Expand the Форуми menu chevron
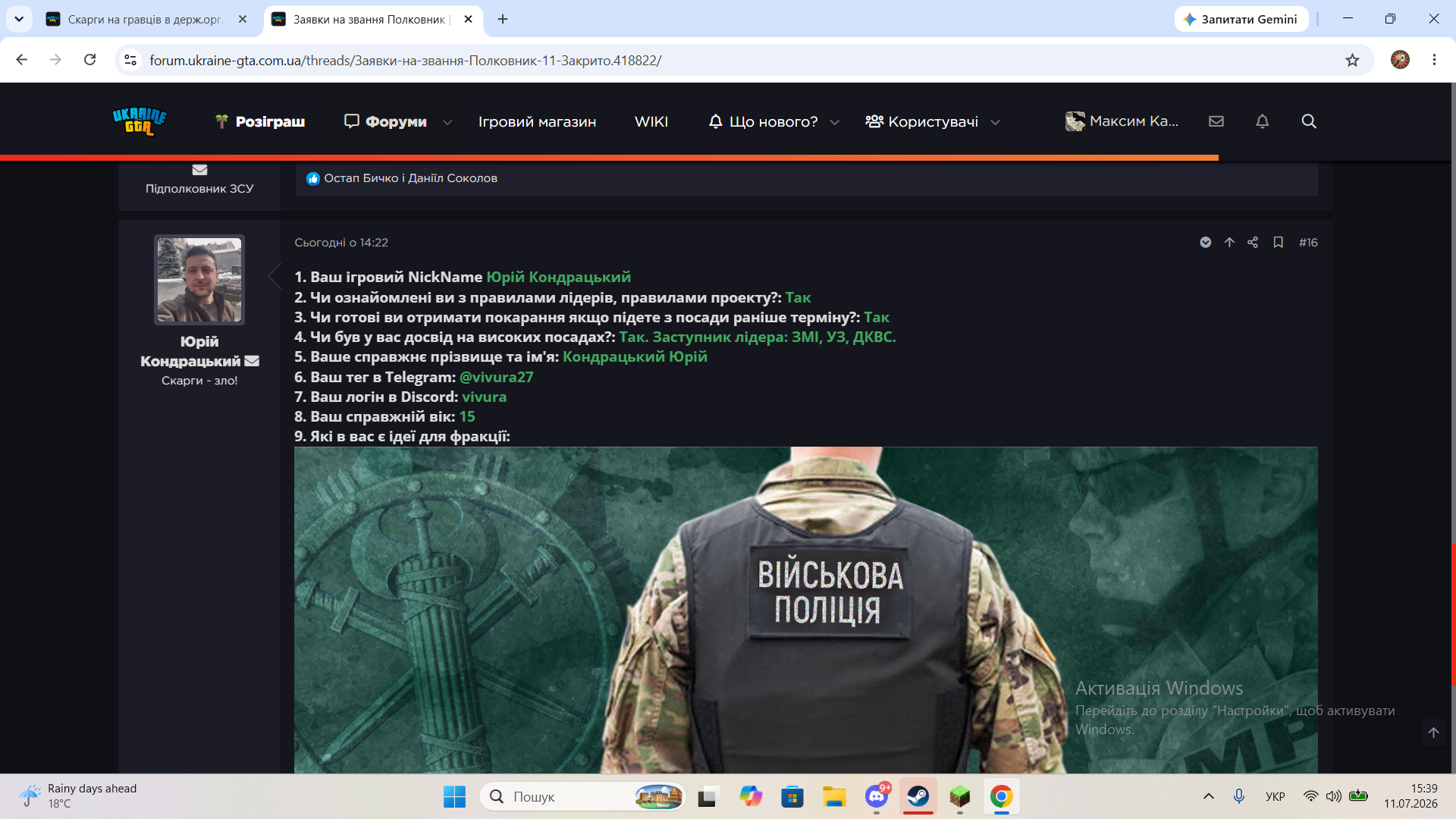The height and width of the screenshot is (819, 1456). click(447, 122)
